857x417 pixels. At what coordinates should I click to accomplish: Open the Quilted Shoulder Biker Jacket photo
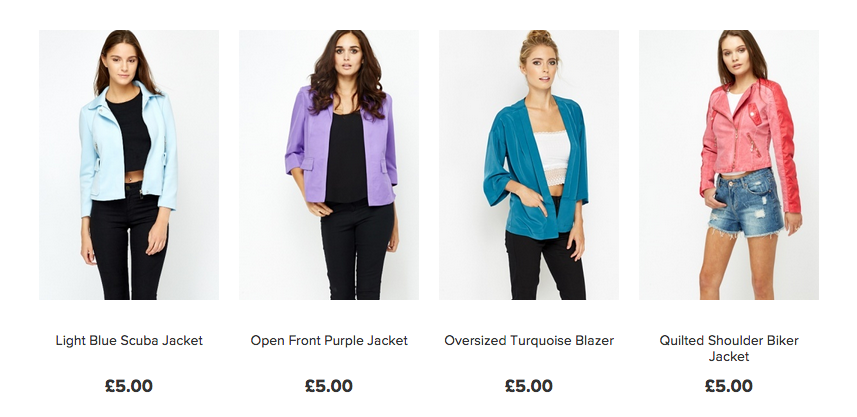pos(729,165)
